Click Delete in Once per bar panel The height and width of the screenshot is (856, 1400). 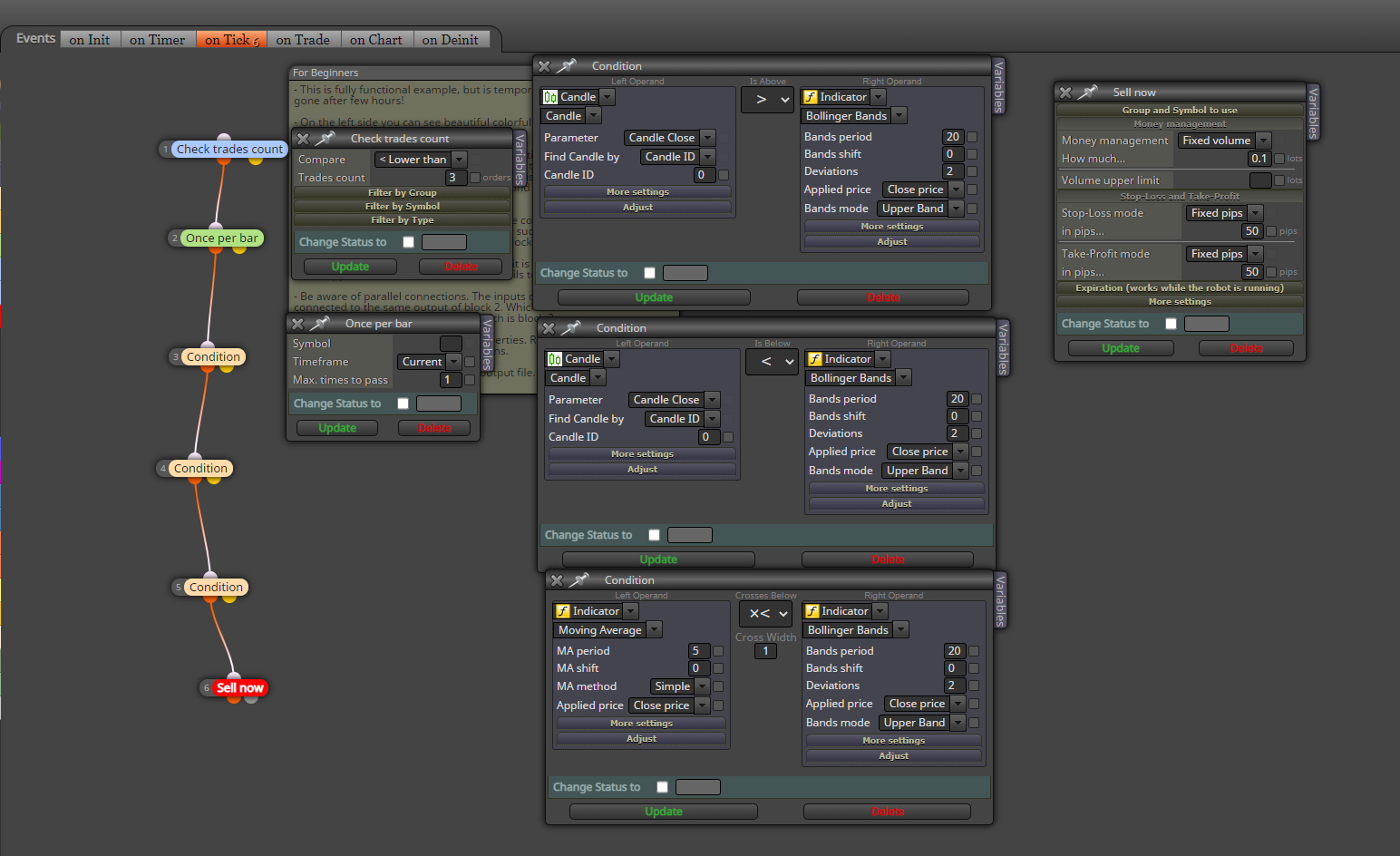coord(434,428)
